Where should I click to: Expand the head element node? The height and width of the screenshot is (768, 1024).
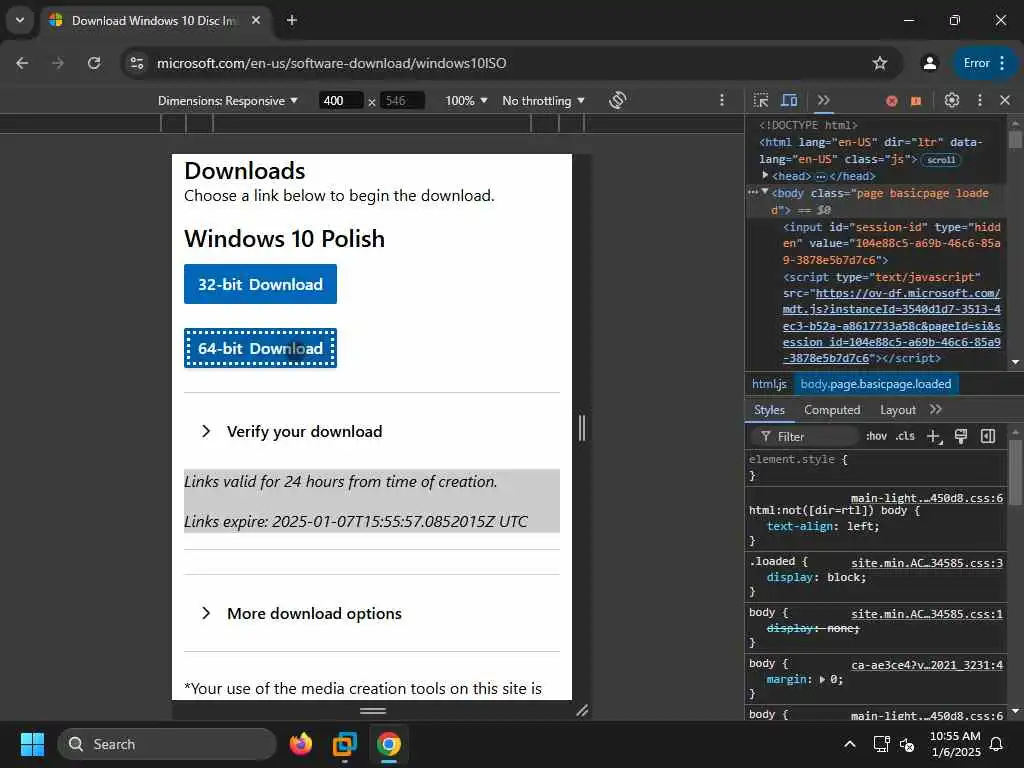765,176
